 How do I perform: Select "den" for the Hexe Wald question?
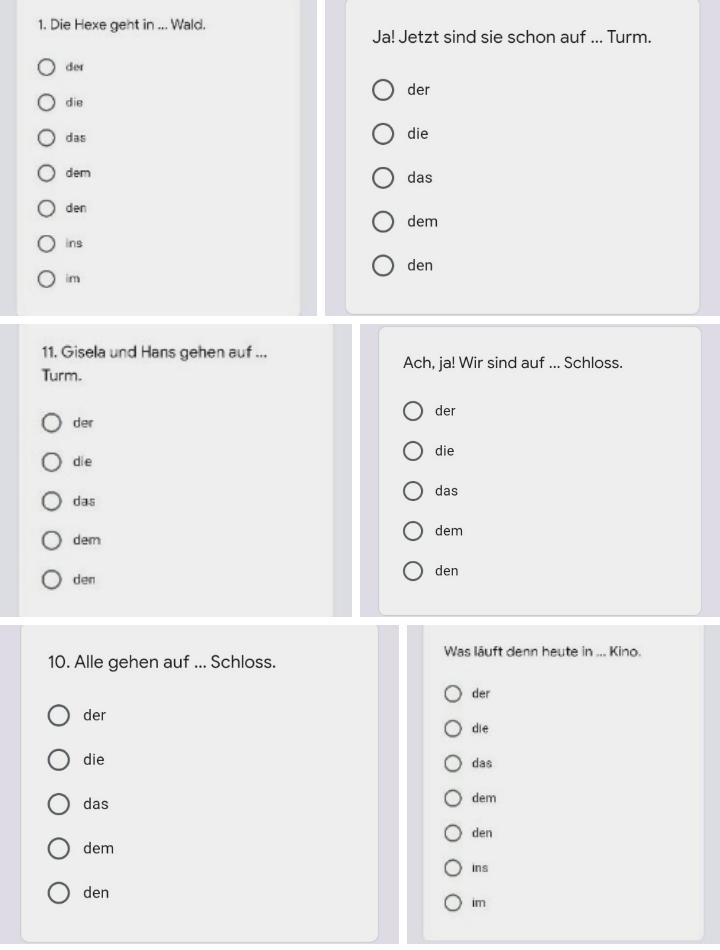point(46,209)
